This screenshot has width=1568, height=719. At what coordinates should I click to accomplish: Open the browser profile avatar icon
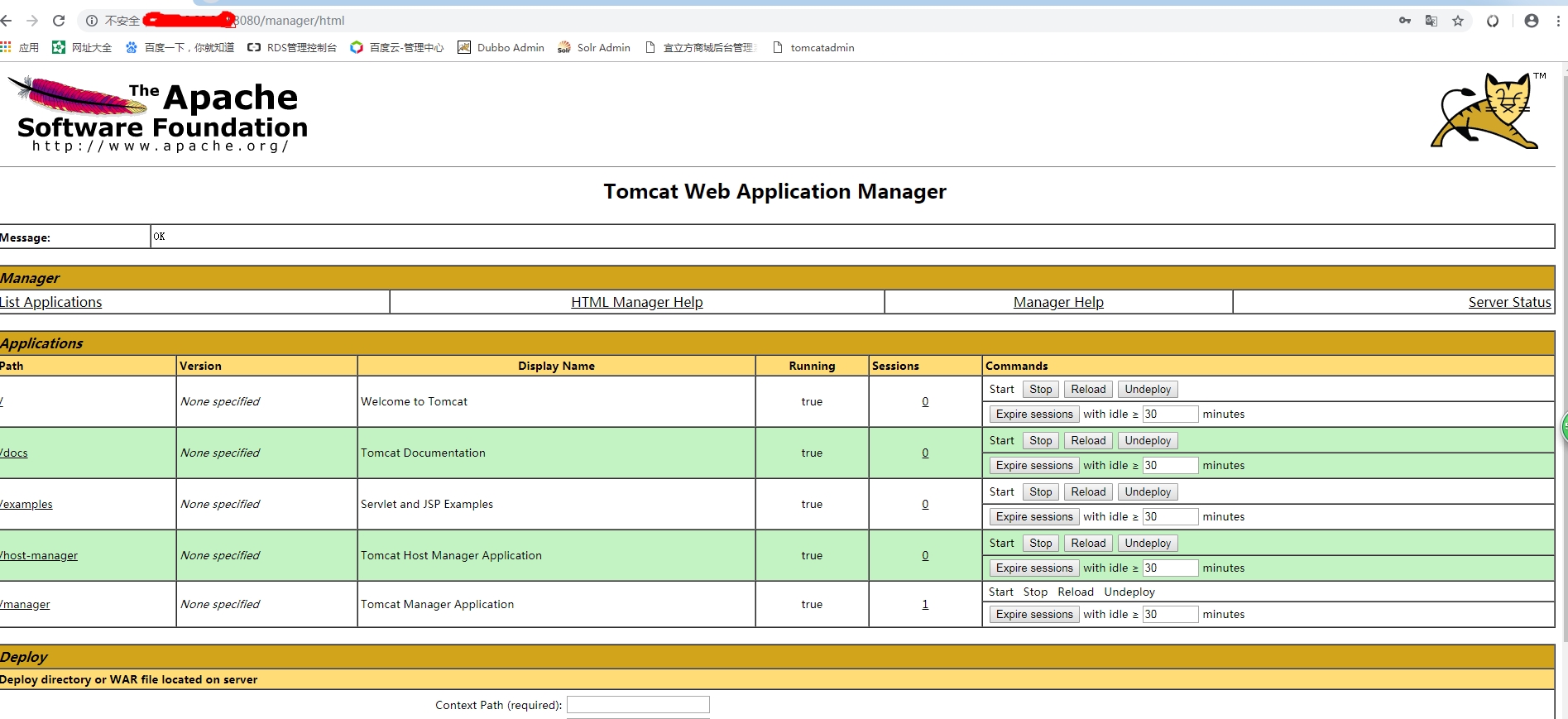[1532, 21]
